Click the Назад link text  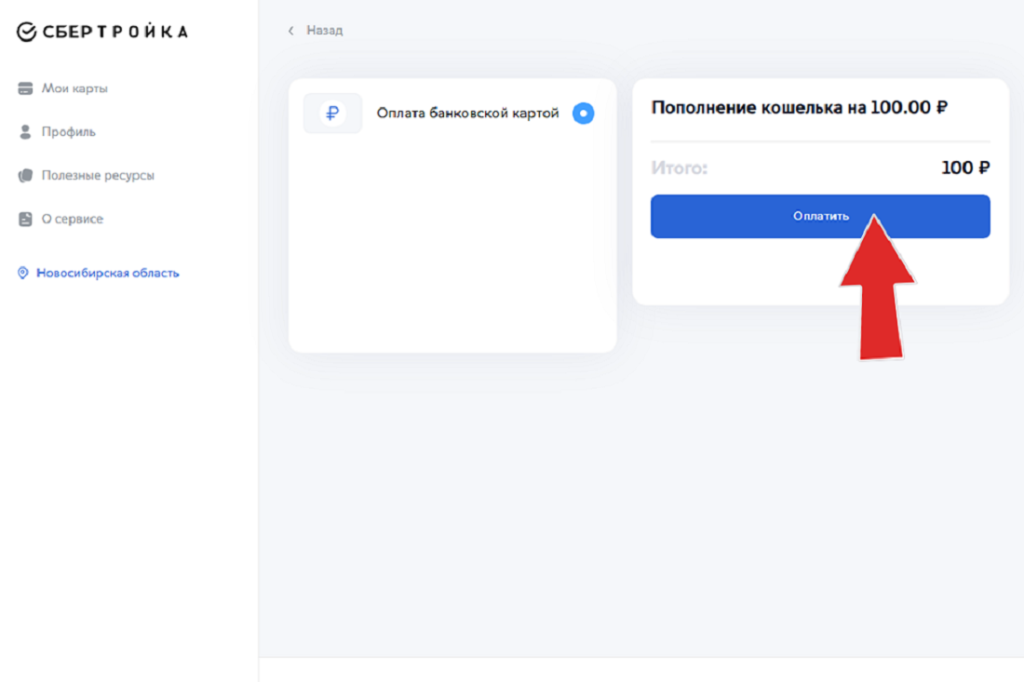point(324,31)
